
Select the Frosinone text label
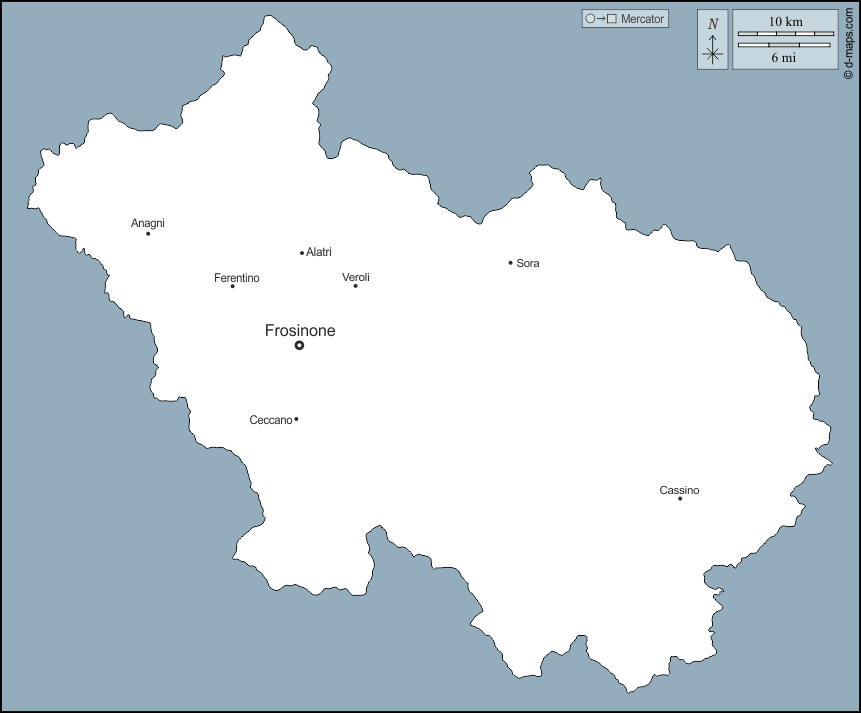(300, 330)
